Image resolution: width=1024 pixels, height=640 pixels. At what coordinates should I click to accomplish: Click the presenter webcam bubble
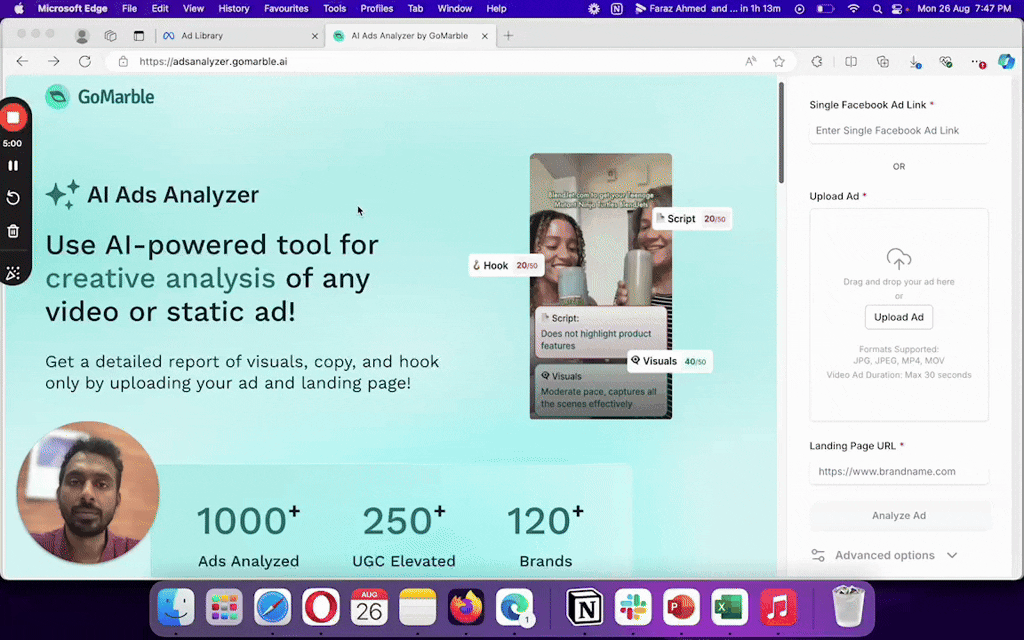pyautogui.click(x=88, y=492)
